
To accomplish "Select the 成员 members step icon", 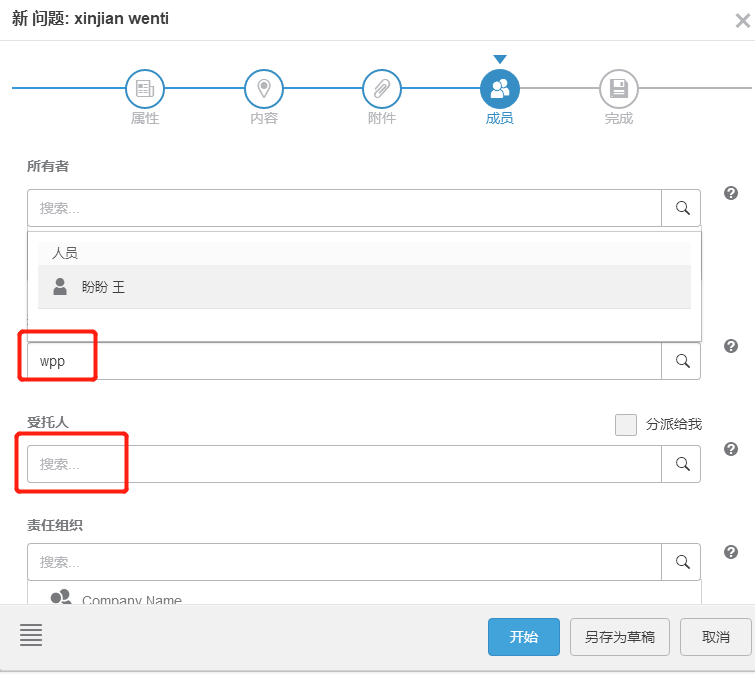I will click(x=500, y=89).
